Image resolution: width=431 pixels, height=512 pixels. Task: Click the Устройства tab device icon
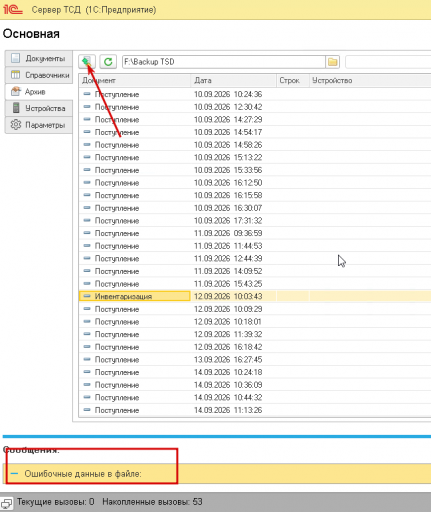[16, 108]
